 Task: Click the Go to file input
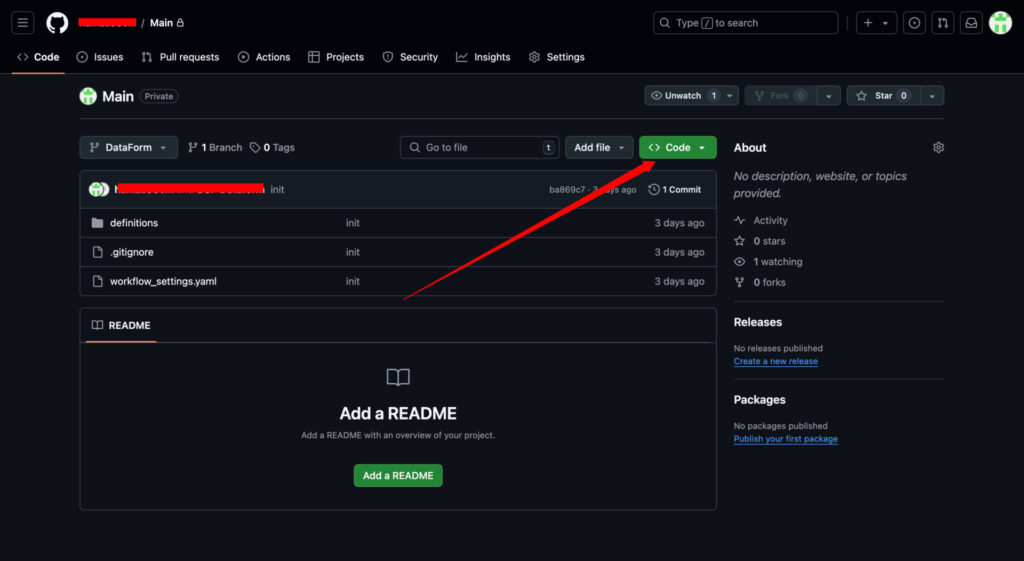point(479,148)
